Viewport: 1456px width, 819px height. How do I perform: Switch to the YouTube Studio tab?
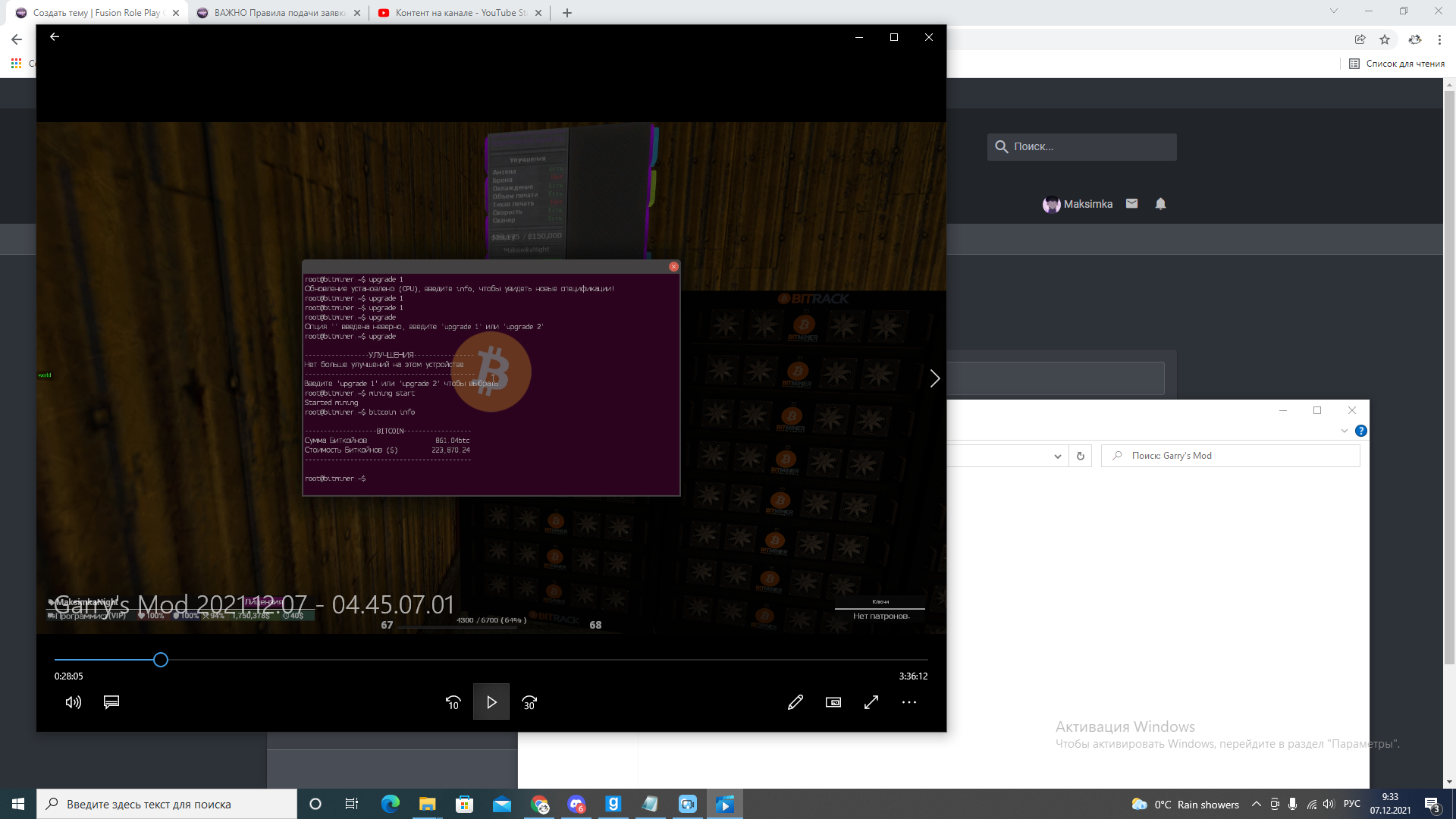[x=460, y=13]
